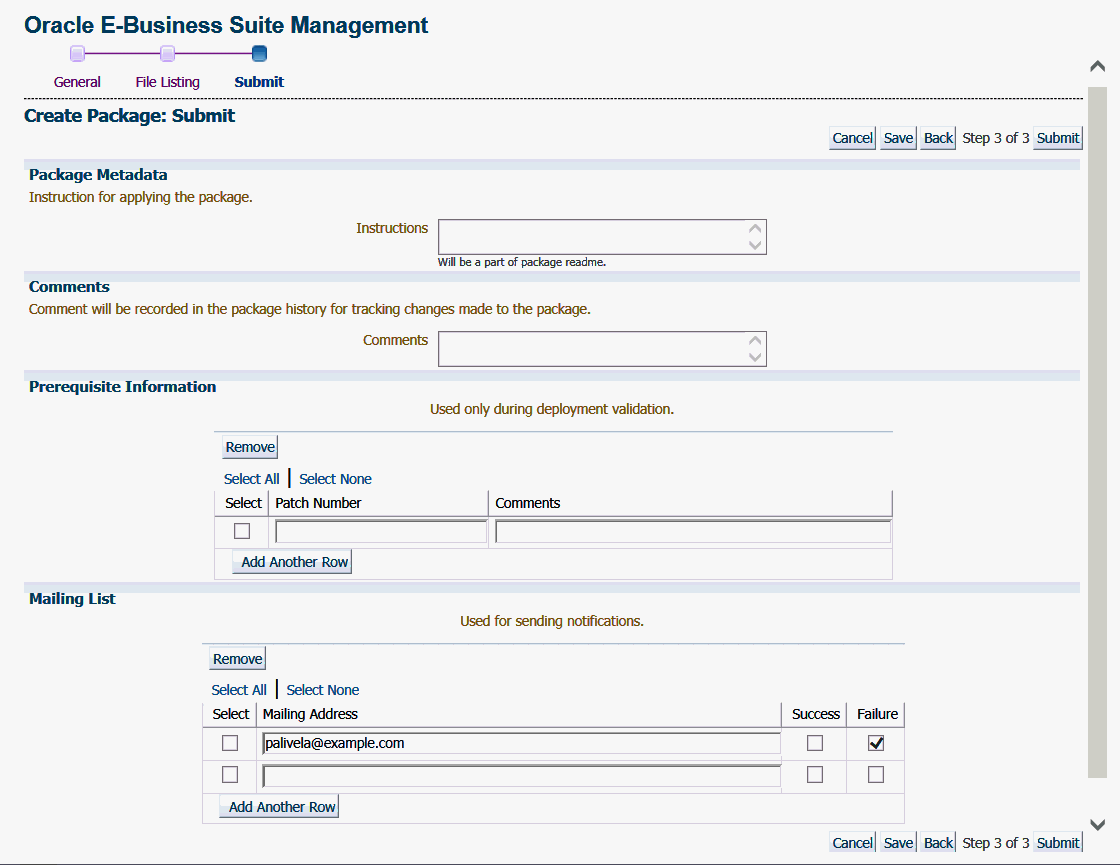Click Add Another Row under Mailing List

pyautogui.click(x=280, y=807)
